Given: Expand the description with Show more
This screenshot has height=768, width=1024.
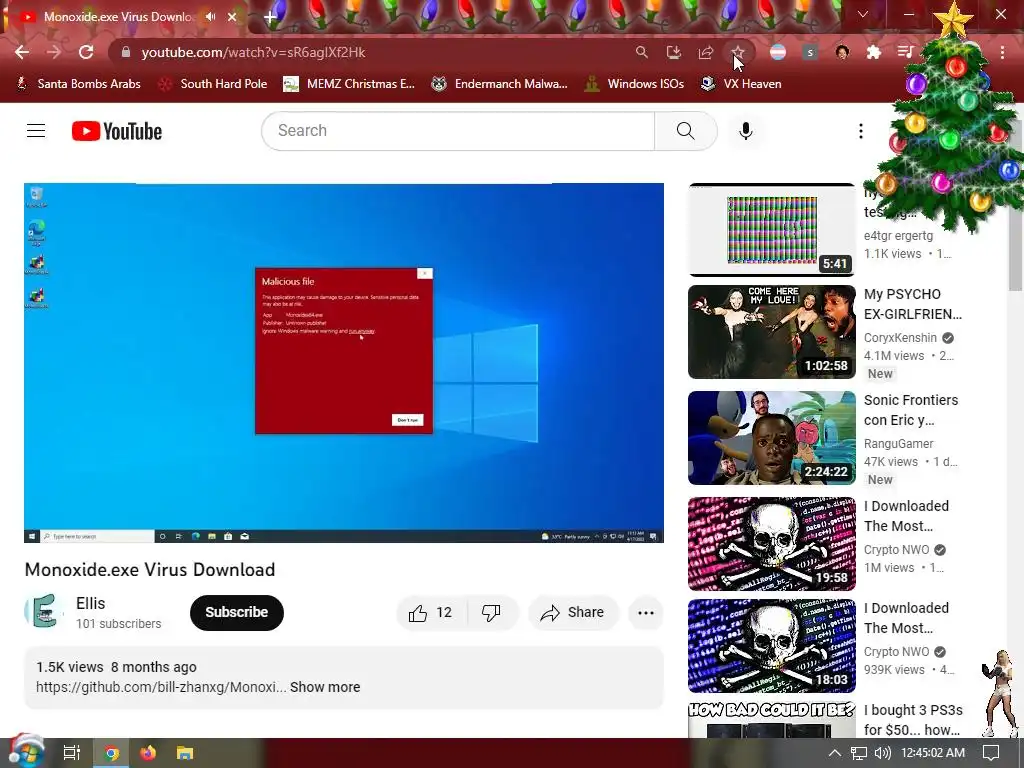Looking at the screenshot, I should click(x=325, y=687).
